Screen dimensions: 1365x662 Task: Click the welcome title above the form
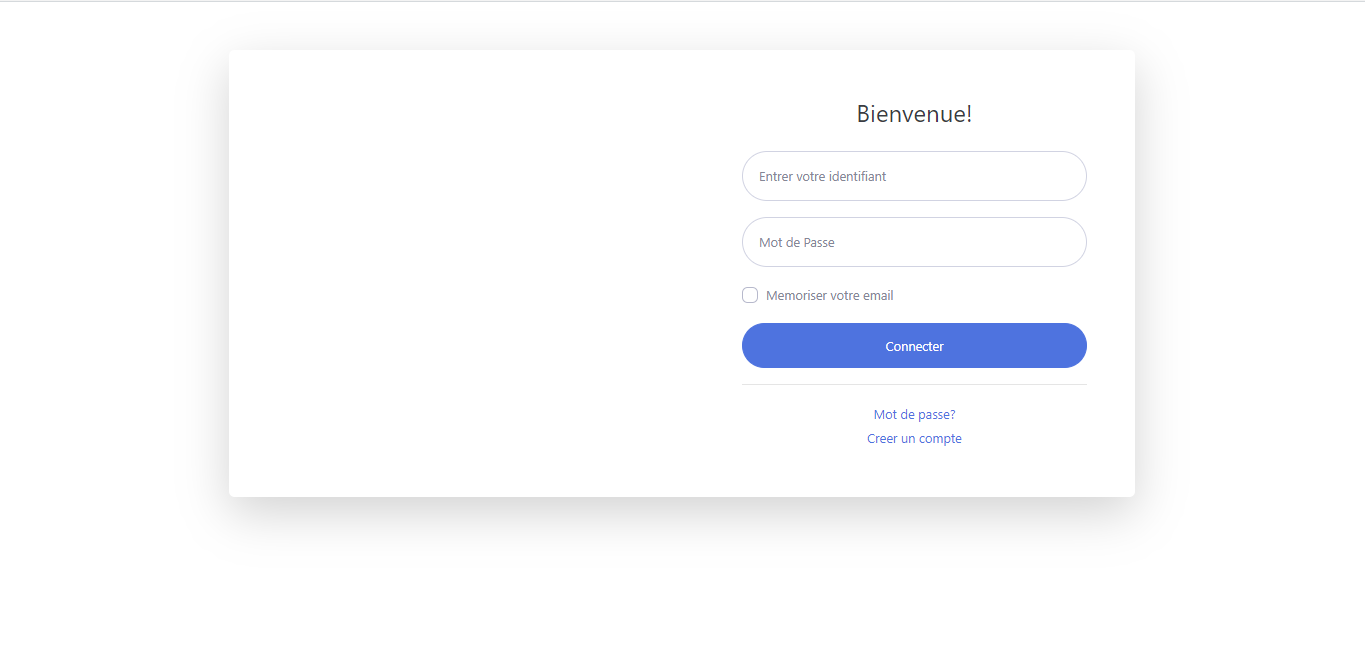tap(914, 114)
